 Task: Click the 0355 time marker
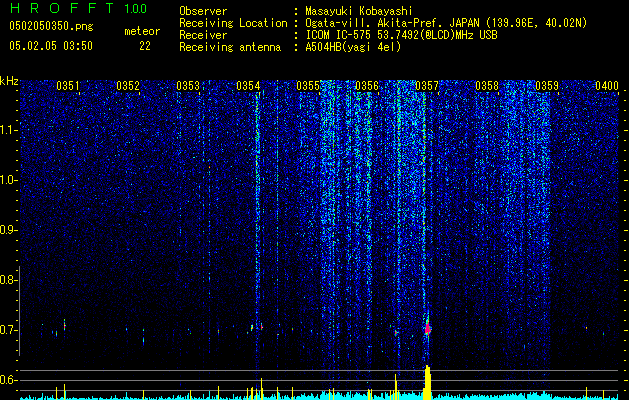(x=308, y=86)
